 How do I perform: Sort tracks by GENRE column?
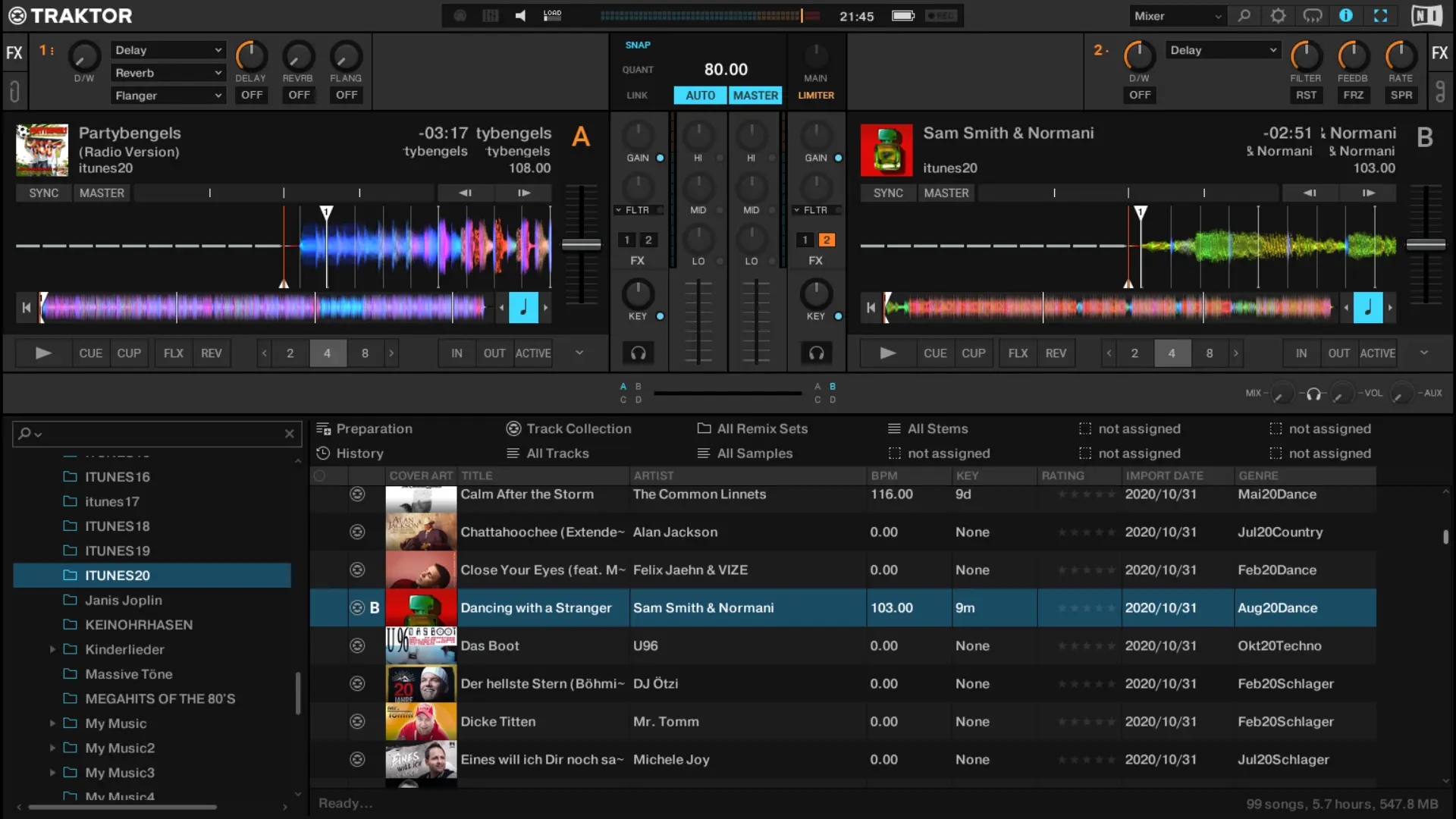pyautogui.click(x=1305, y=476)
